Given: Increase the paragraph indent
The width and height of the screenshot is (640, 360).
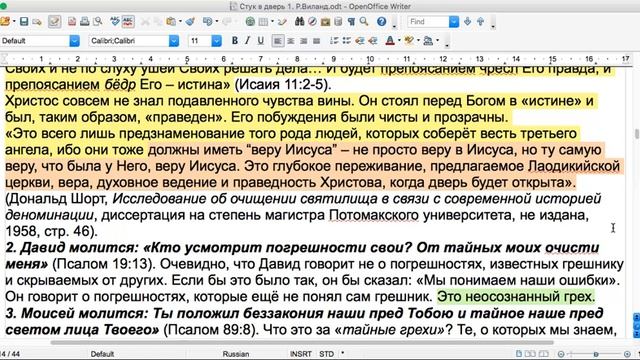Looking at the screenshot, I should [x=373, y=41].
